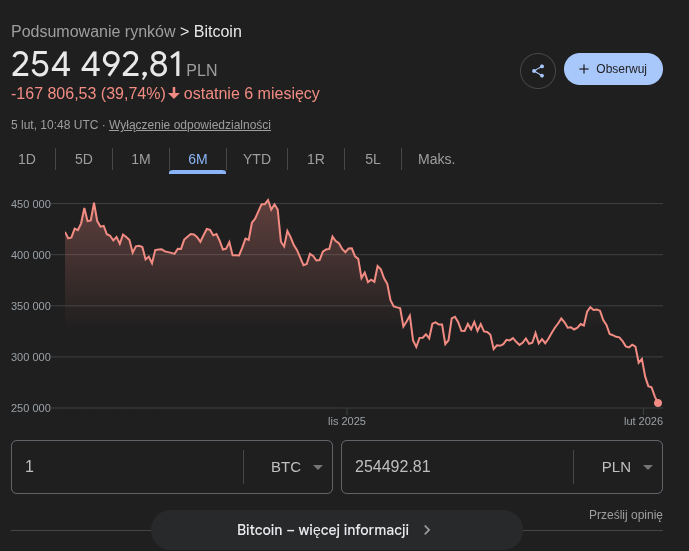Screen dimensions: 689x551
Task: Click the share icon button
Action: [x=538, y=70]
